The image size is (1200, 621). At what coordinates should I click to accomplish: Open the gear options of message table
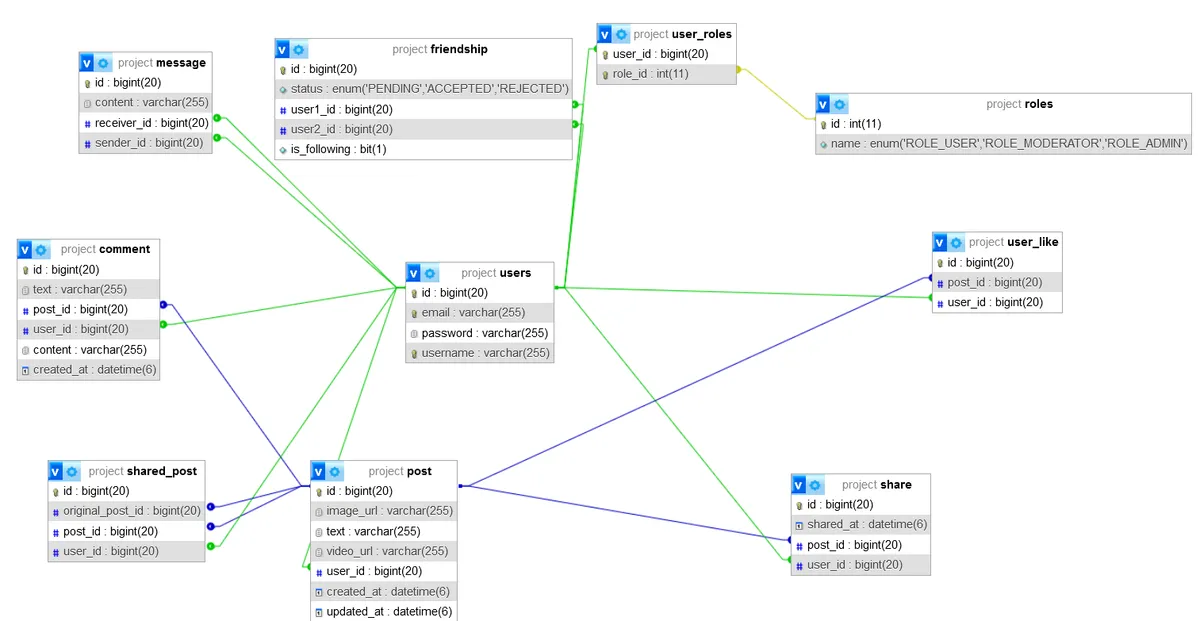(x=103, y=62)
